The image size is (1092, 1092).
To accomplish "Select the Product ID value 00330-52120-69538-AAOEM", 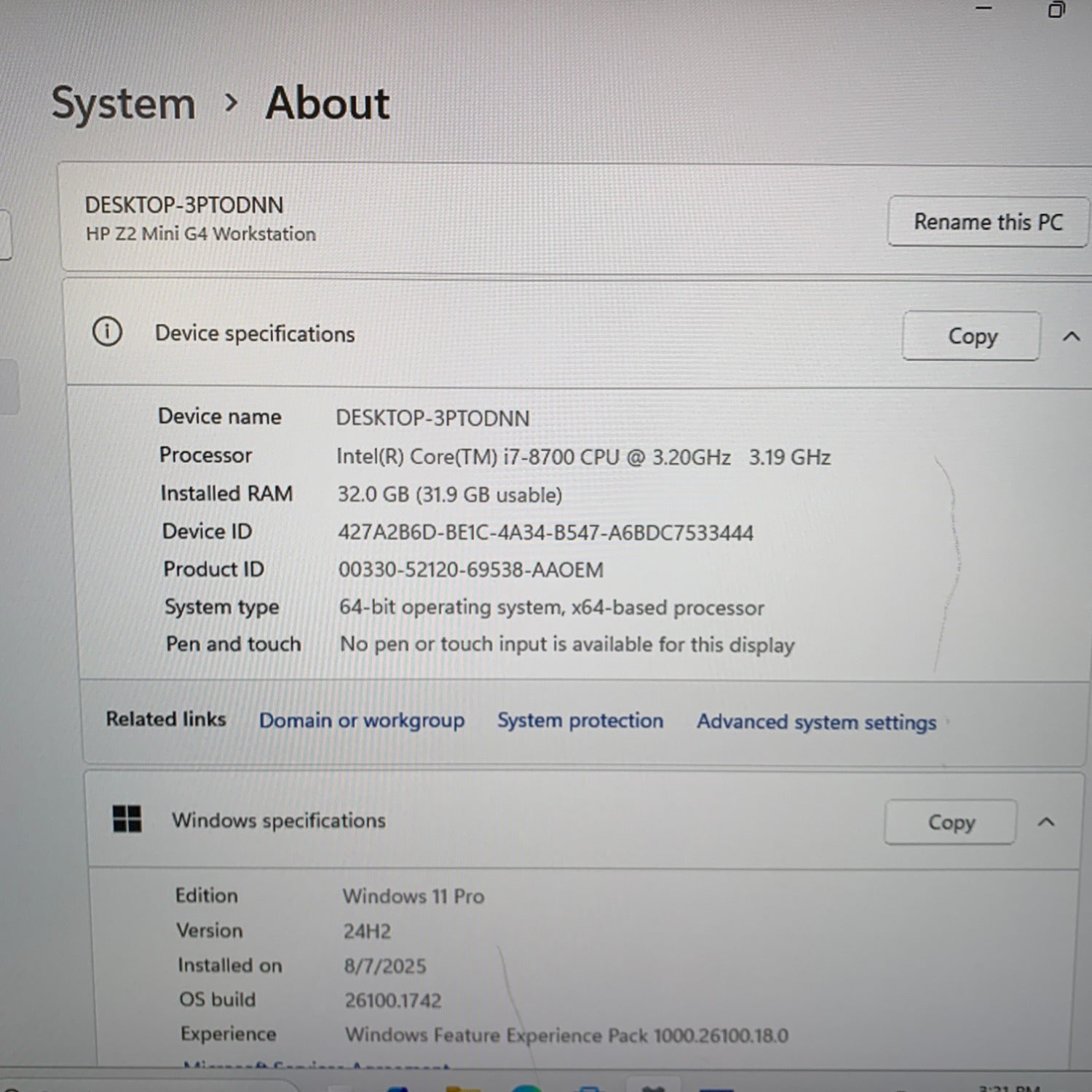I will coord(471,570).
